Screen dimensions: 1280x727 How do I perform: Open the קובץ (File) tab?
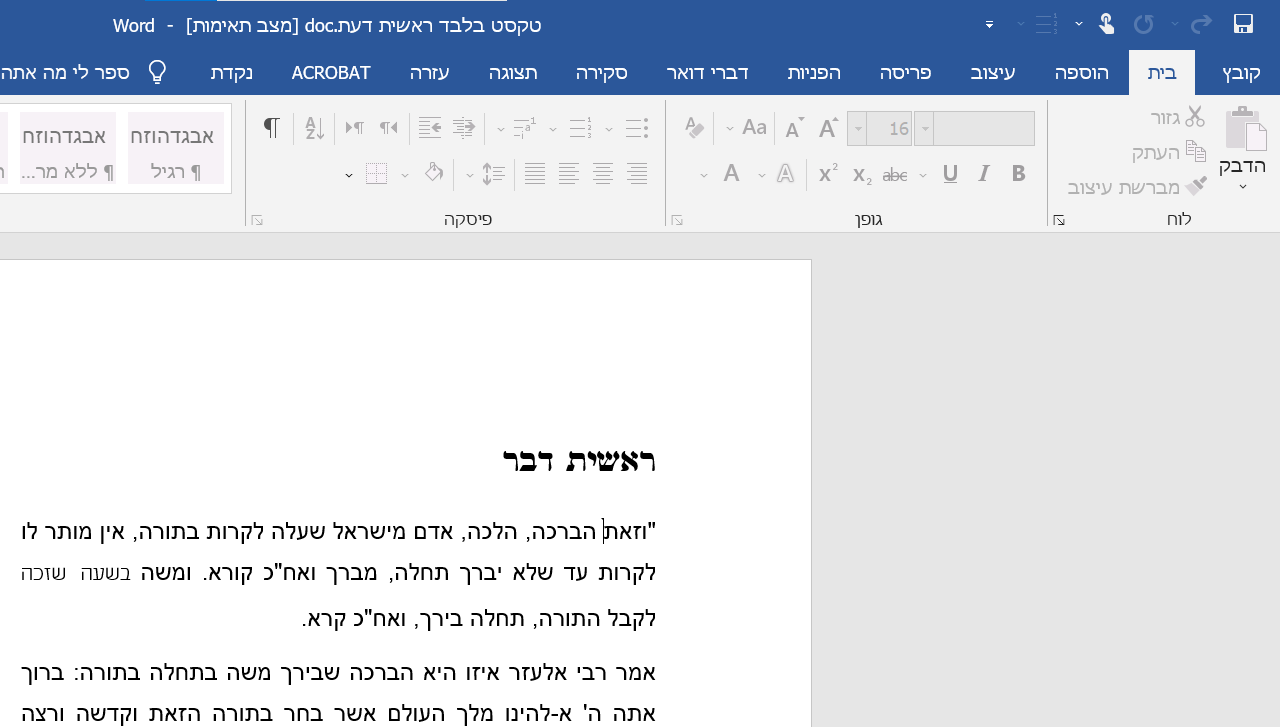point(1242,72)
